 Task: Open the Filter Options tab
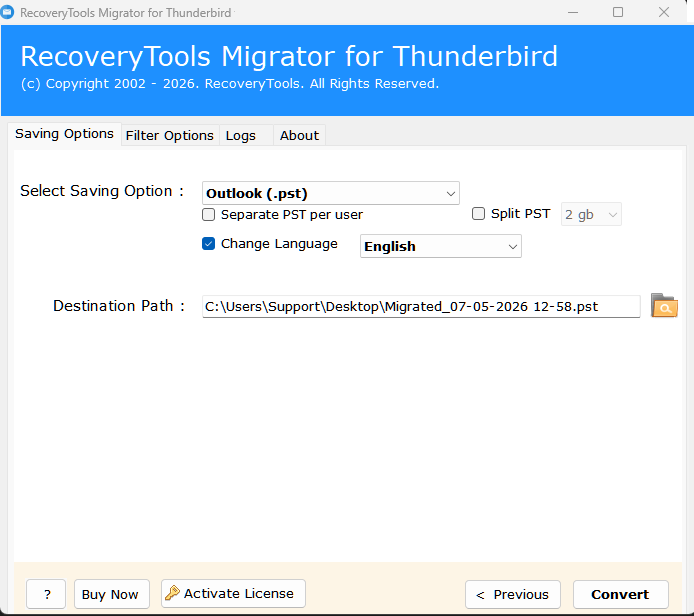pos(170,135)
